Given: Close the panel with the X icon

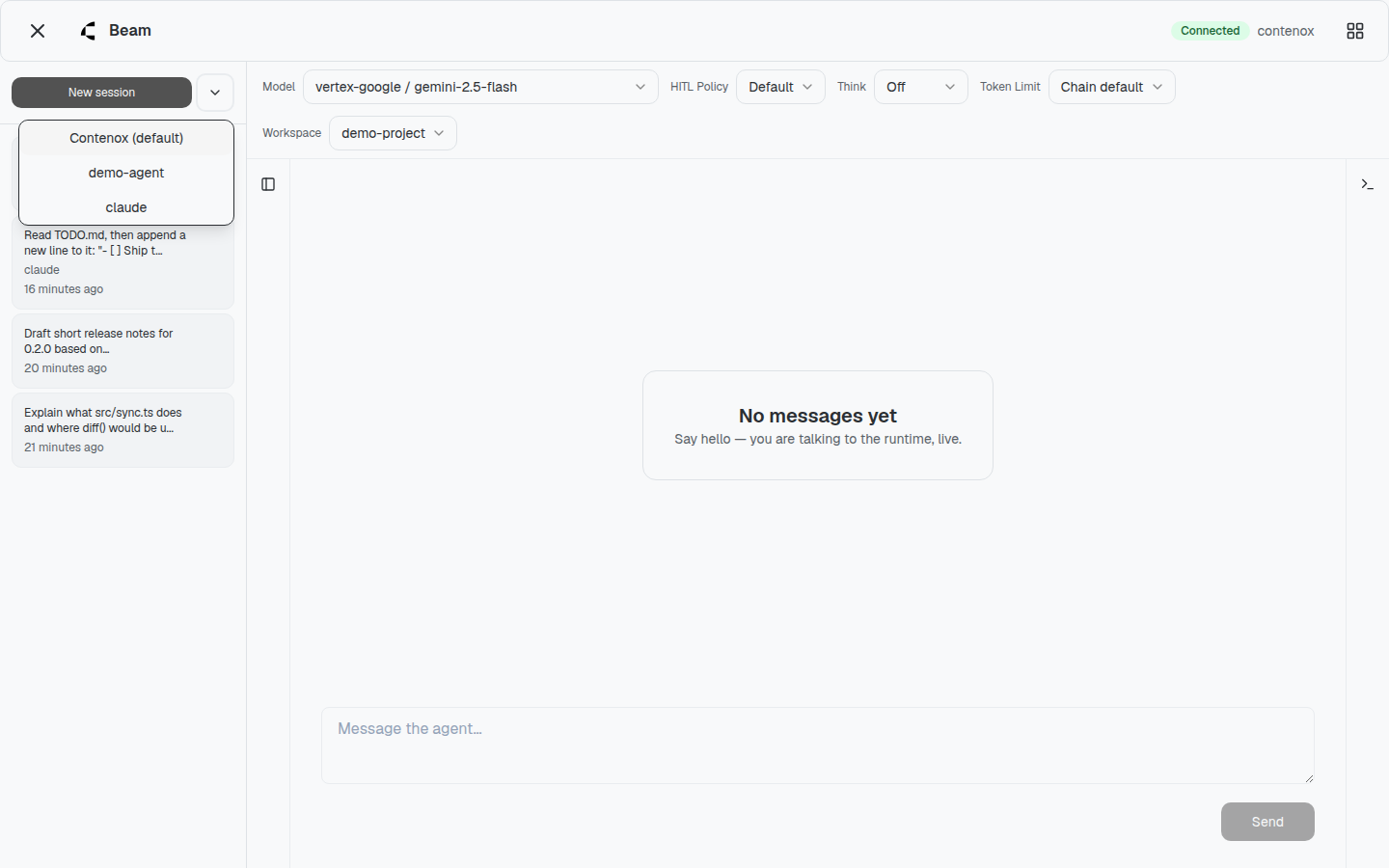Looking at the screenshot, I should tap(38, 31).
